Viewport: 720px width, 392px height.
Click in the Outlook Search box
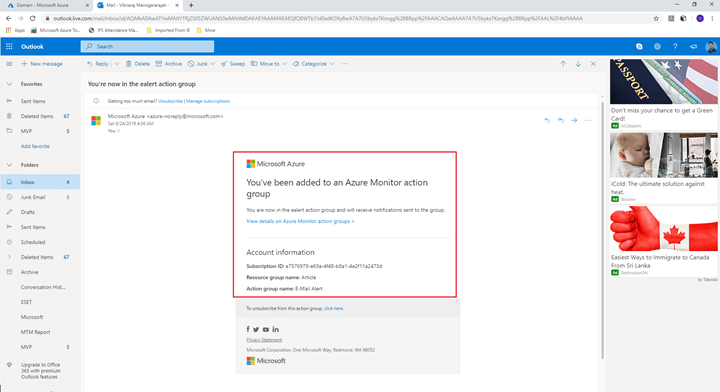click(x=147, y=46)
